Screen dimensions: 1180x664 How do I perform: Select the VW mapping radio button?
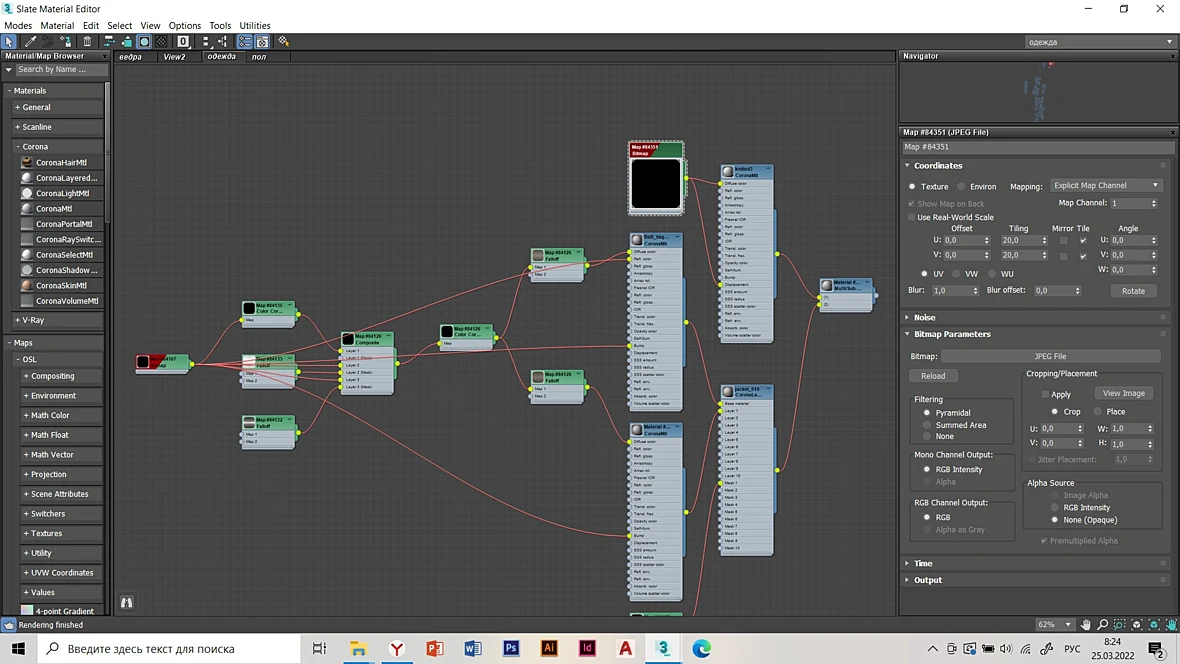point(956,274)
